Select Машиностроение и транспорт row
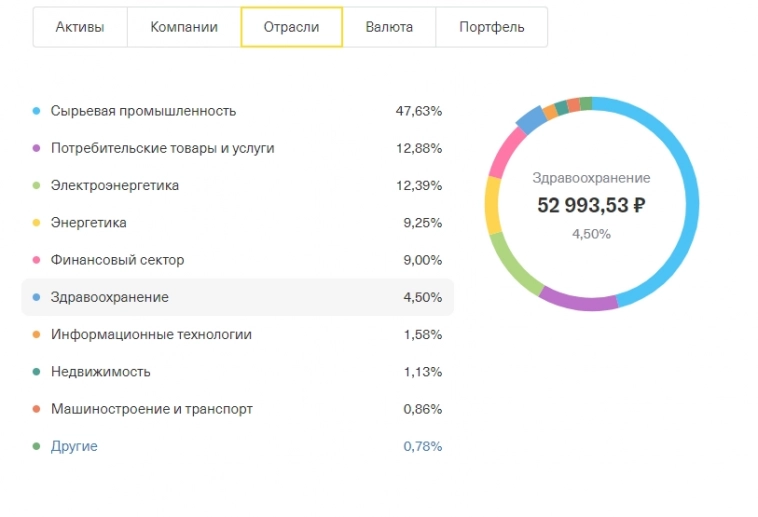The image size is (758, 517). click(x=237, y=409)
